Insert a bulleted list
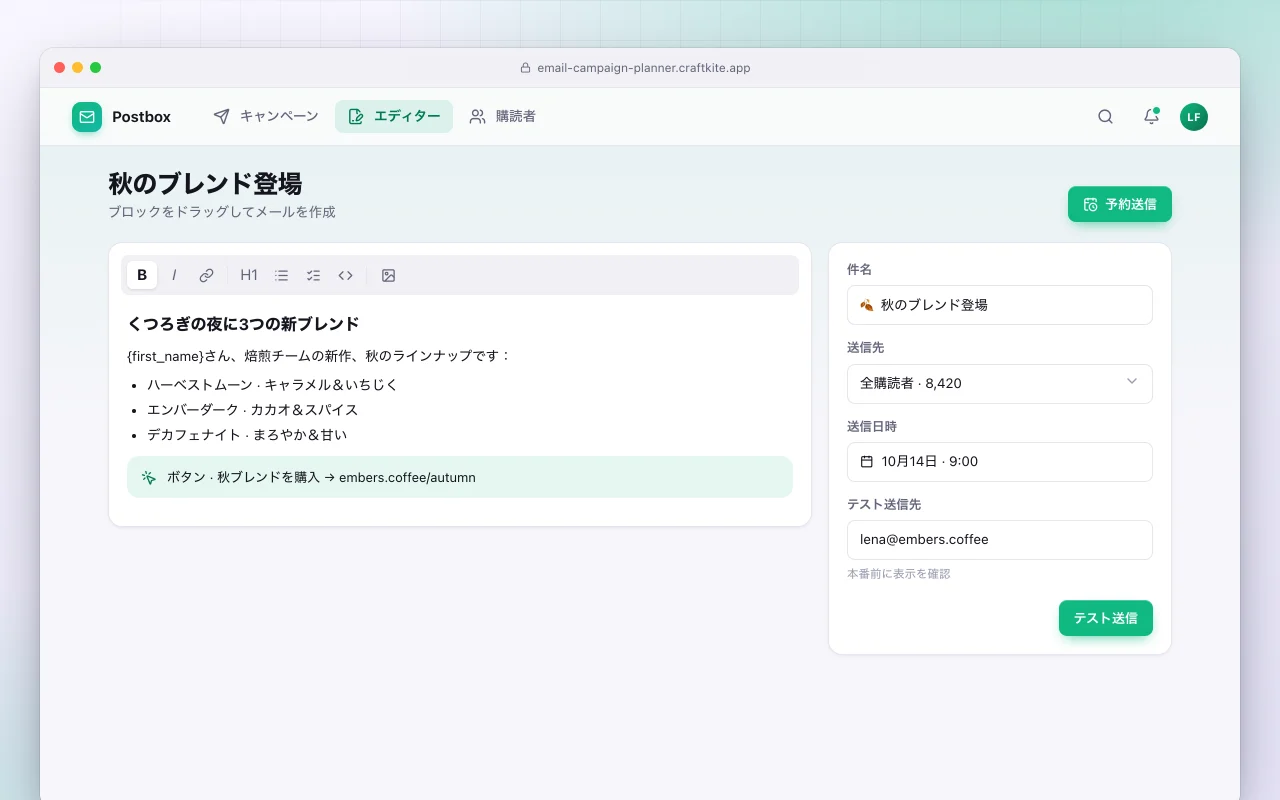 281,275
